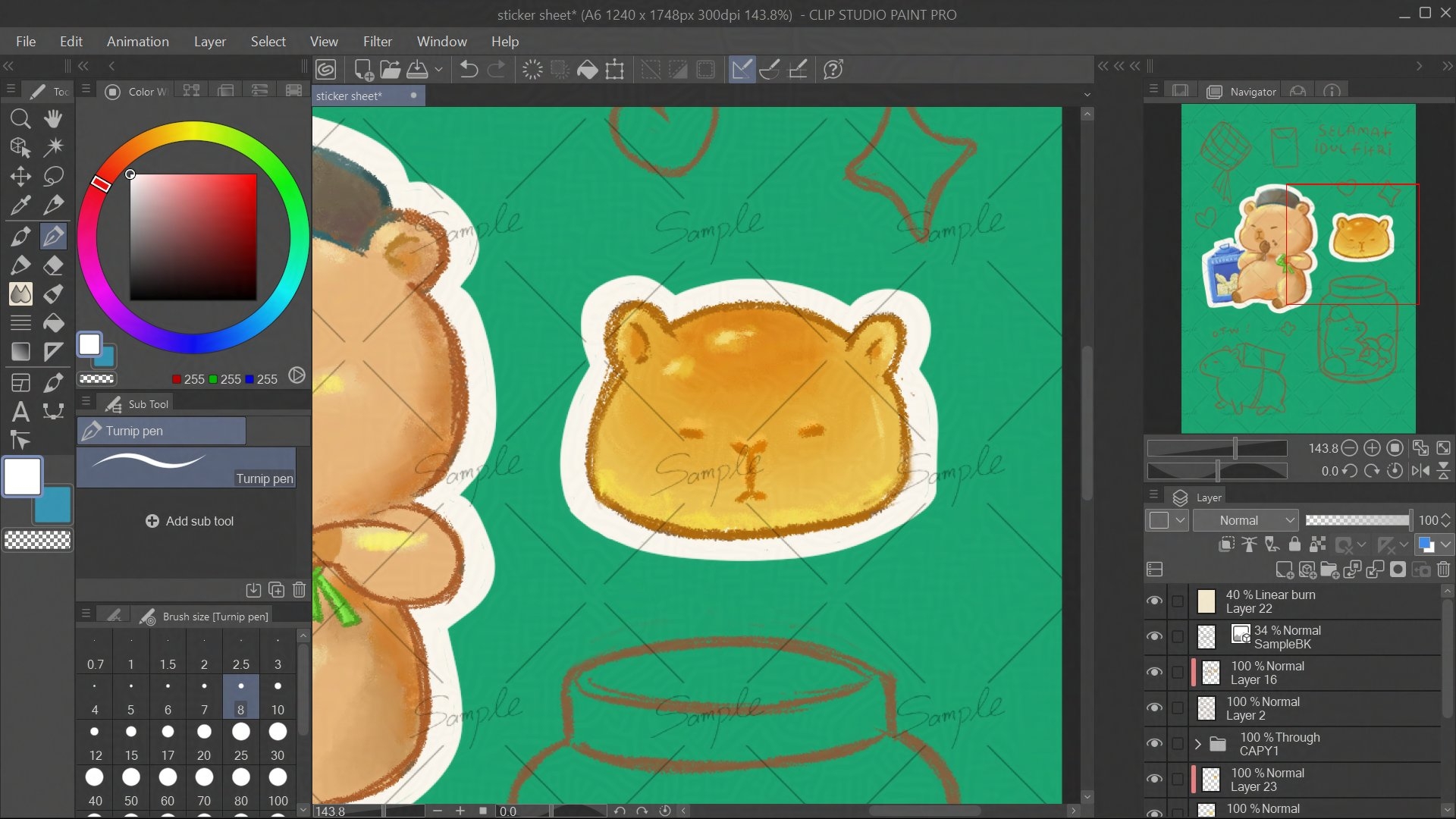Open the Normal blending mode dropdown
Viewport: 1456px width, 819px height.
(x=1246, y=520)
